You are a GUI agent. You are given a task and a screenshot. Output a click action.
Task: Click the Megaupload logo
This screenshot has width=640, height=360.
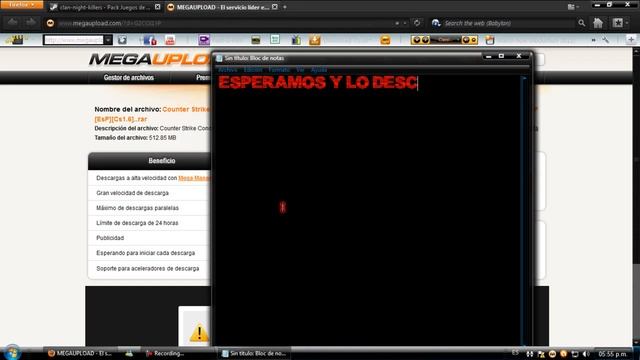pos(149,60)
